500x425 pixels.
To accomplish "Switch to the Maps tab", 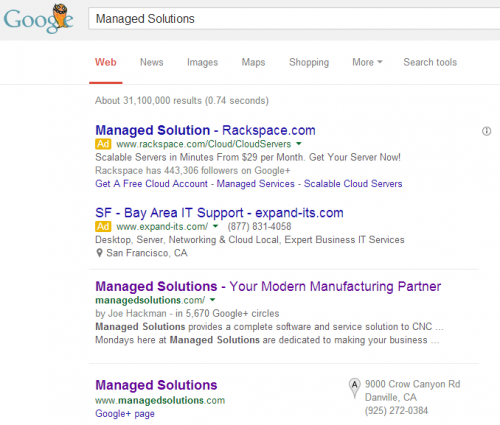I will tap(253, 62).
